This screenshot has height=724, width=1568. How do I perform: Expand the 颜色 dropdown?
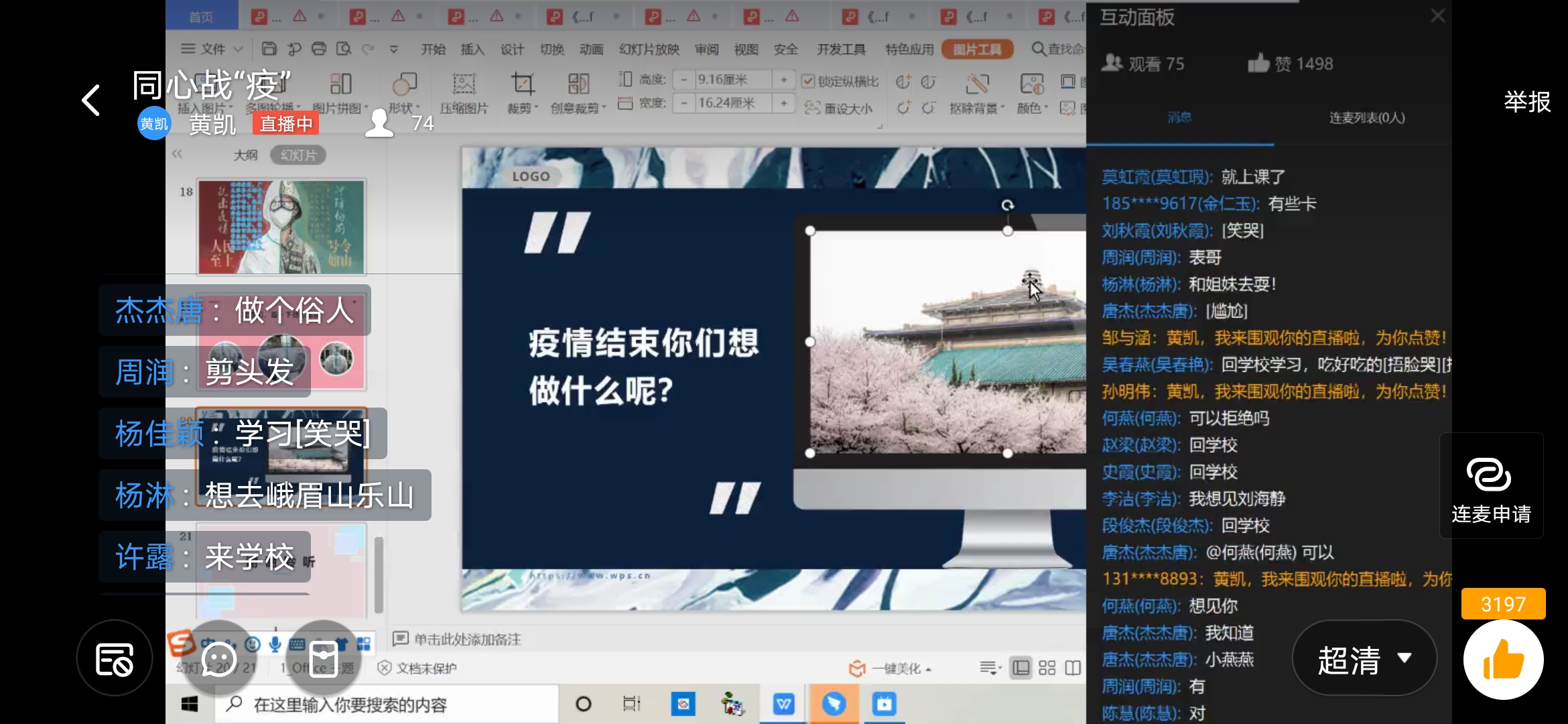coord(1045,108)
